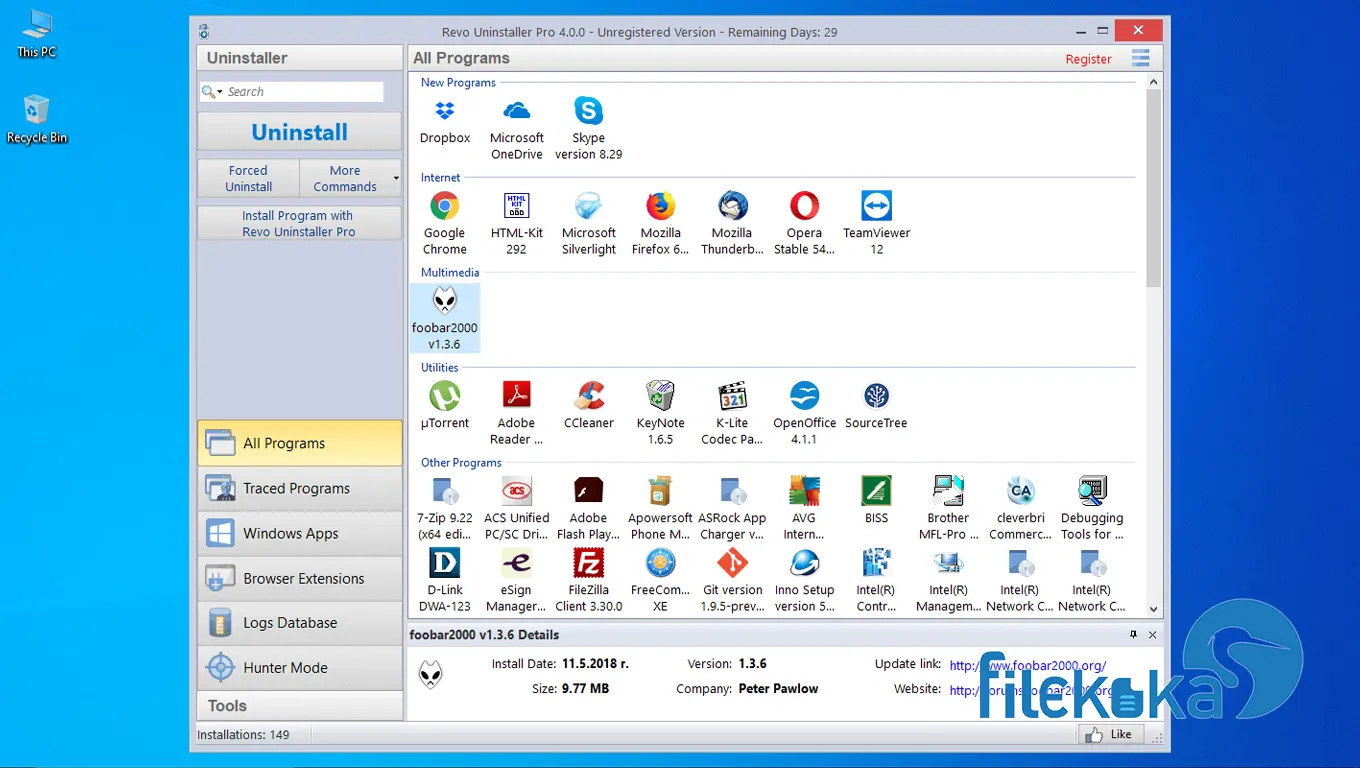Click Install Program with Revo Uninstaller Pro
This screenshot has width=1360, height=768.
coord(300,224)
